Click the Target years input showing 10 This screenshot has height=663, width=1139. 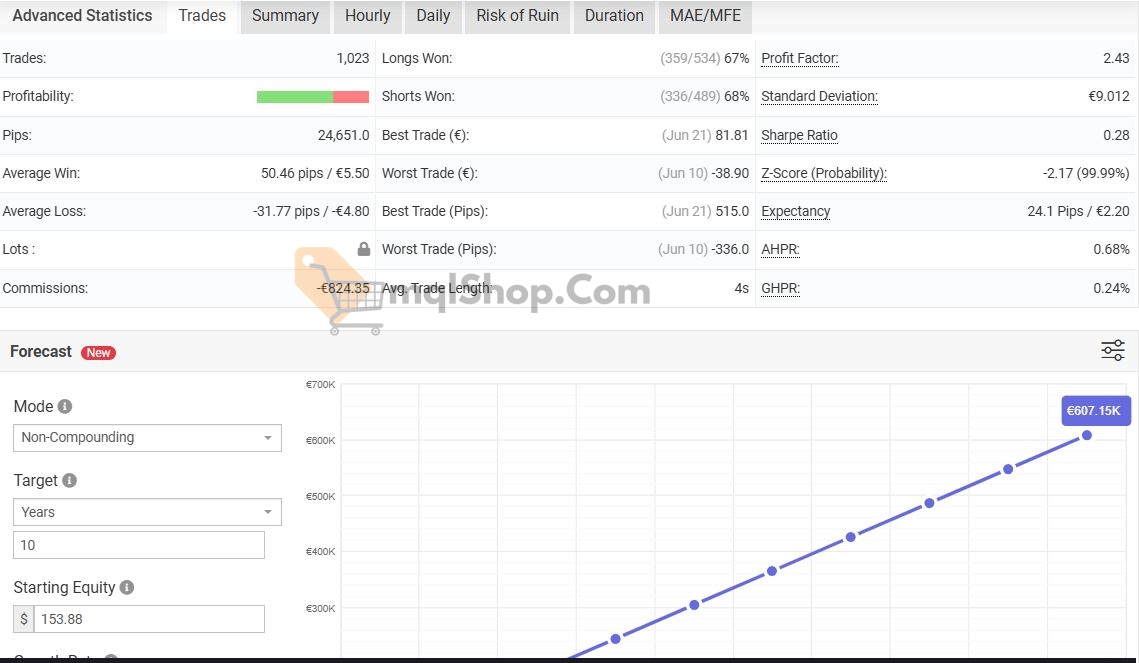(x=139, y=544)
